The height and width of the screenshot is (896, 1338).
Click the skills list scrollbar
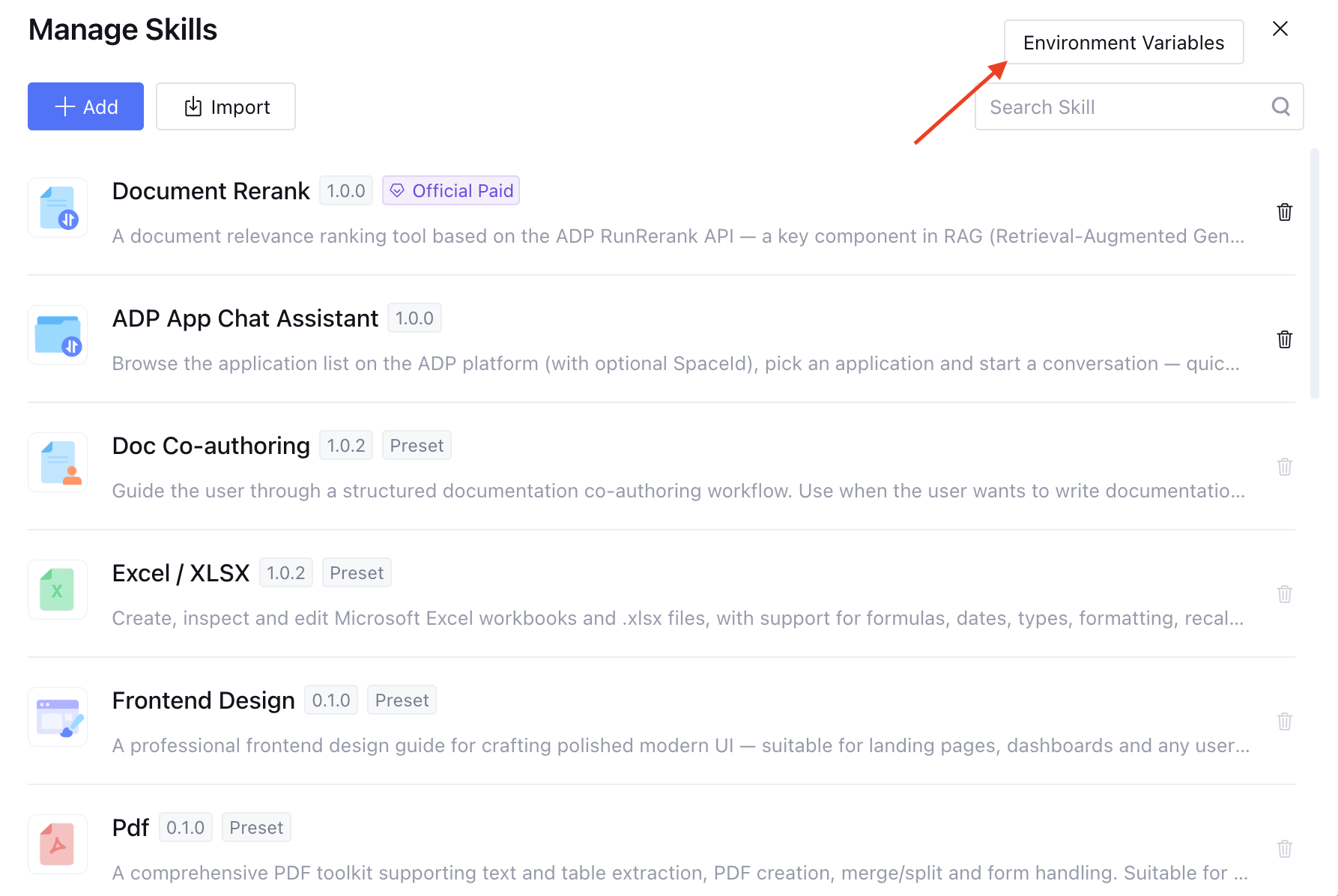pyautogui.click(x=1315, y=273)
